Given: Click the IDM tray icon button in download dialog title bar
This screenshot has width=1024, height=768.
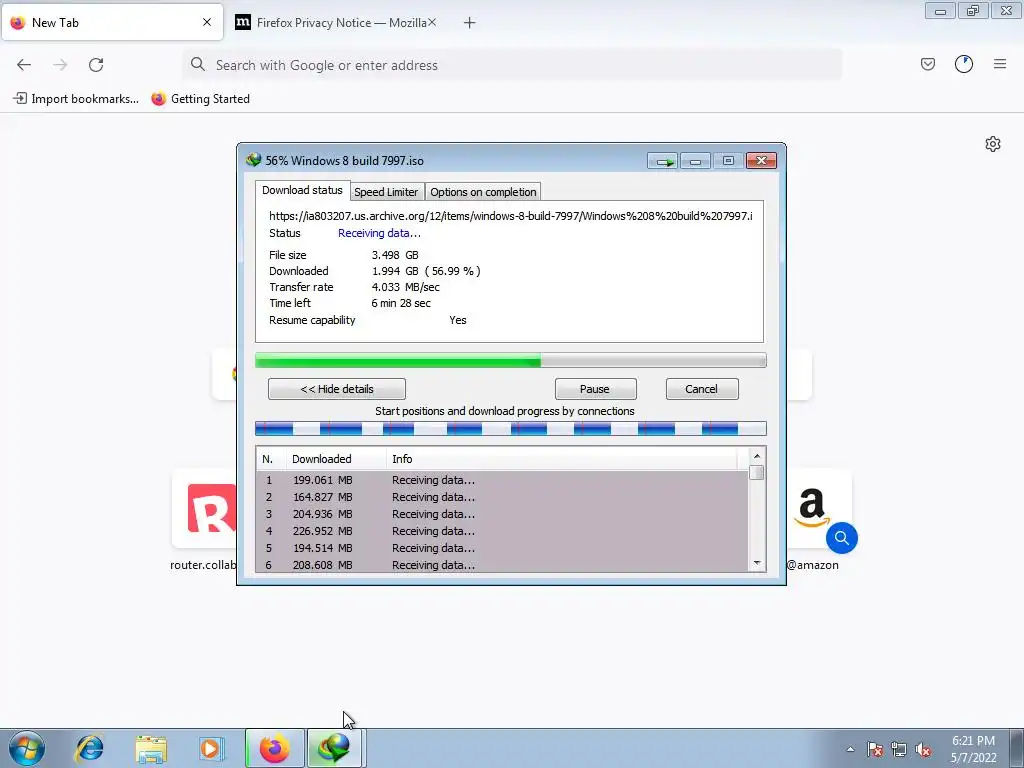Looking at the screenshot, I should tap(663, 161).
